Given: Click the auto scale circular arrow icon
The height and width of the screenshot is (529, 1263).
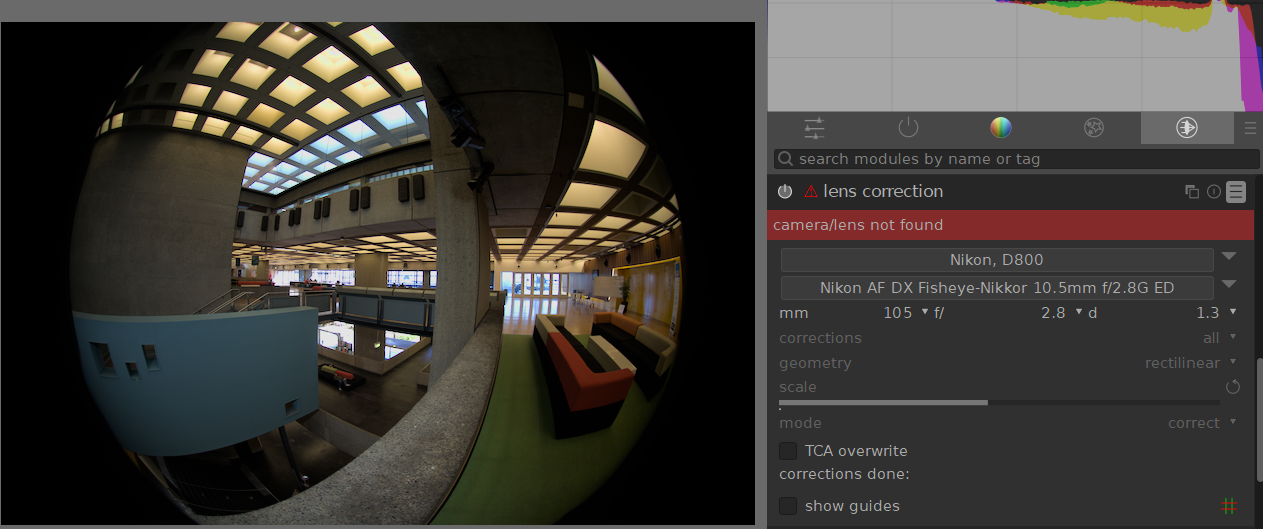Looking at the screenshot, I should [x=1232, y=387].
